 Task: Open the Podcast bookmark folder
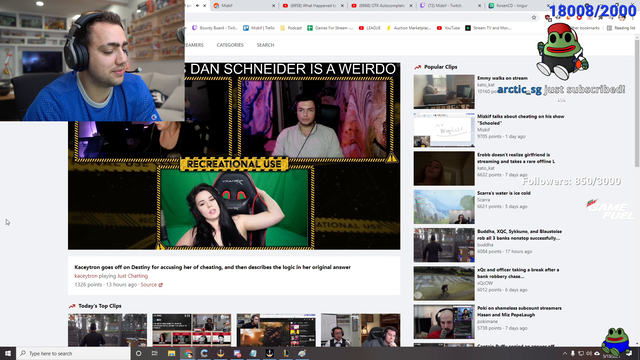pyautogui.click(x=291, y=28)
